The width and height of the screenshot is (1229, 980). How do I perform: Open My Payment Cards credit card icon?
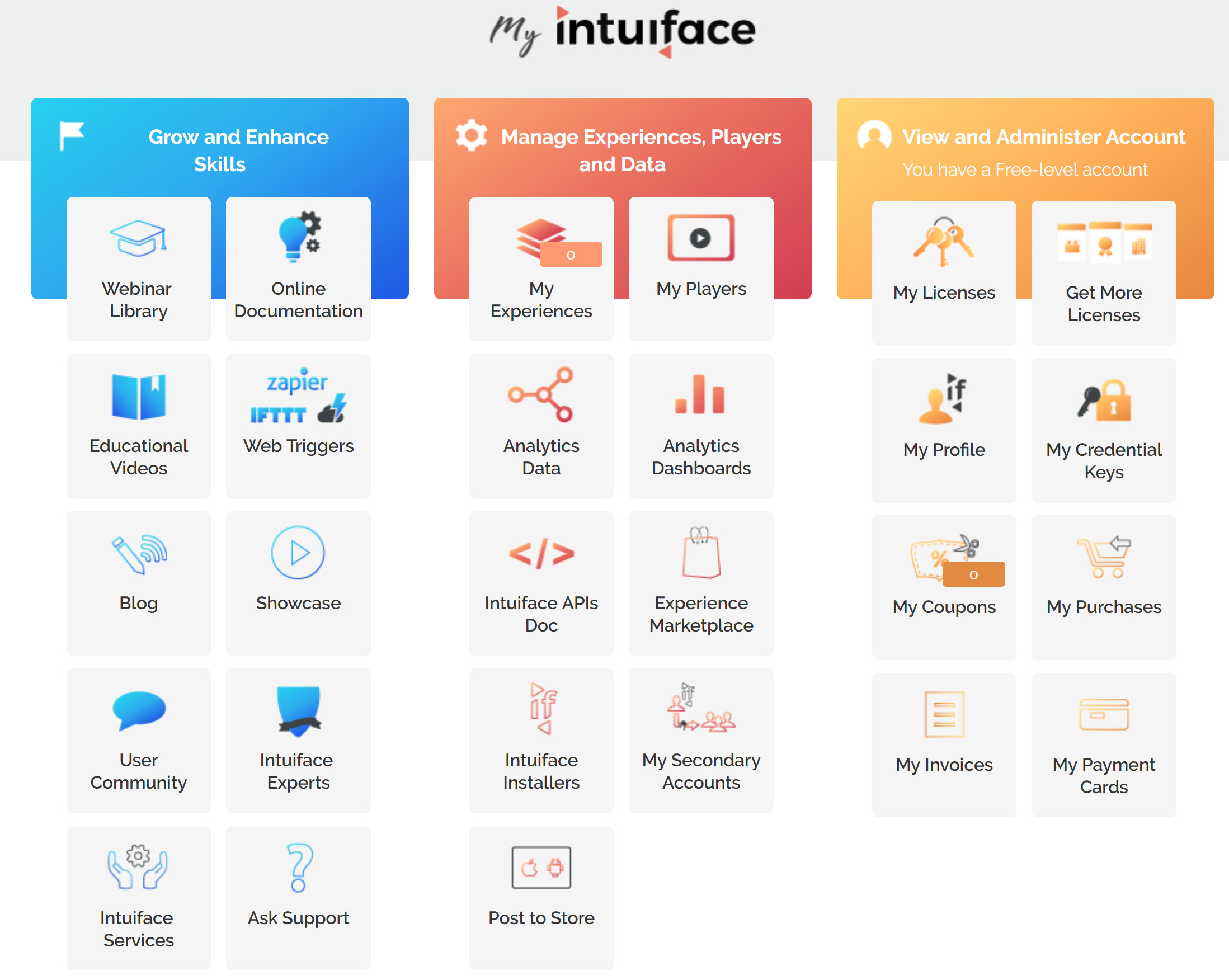click(1104, 714)
